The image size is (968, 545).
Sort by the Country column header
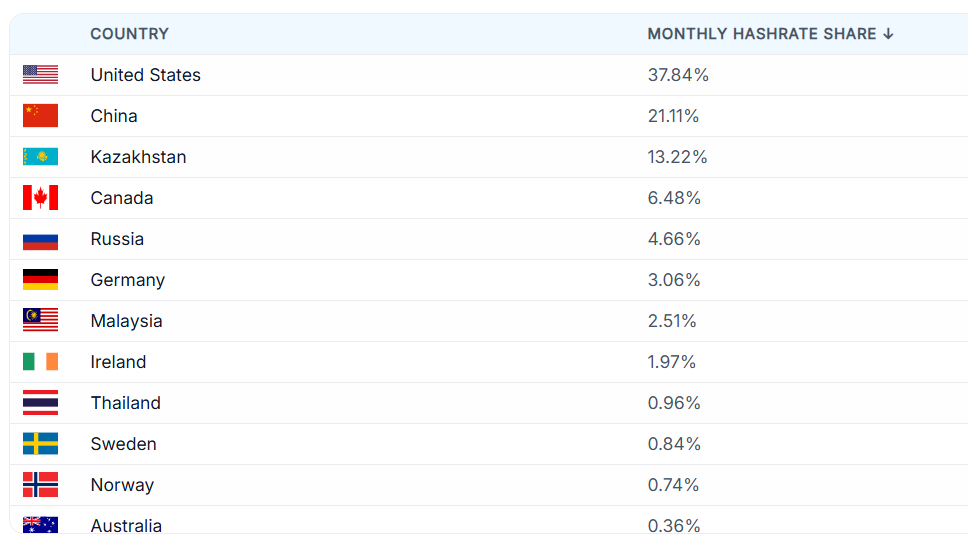click(x=129, y=34)
